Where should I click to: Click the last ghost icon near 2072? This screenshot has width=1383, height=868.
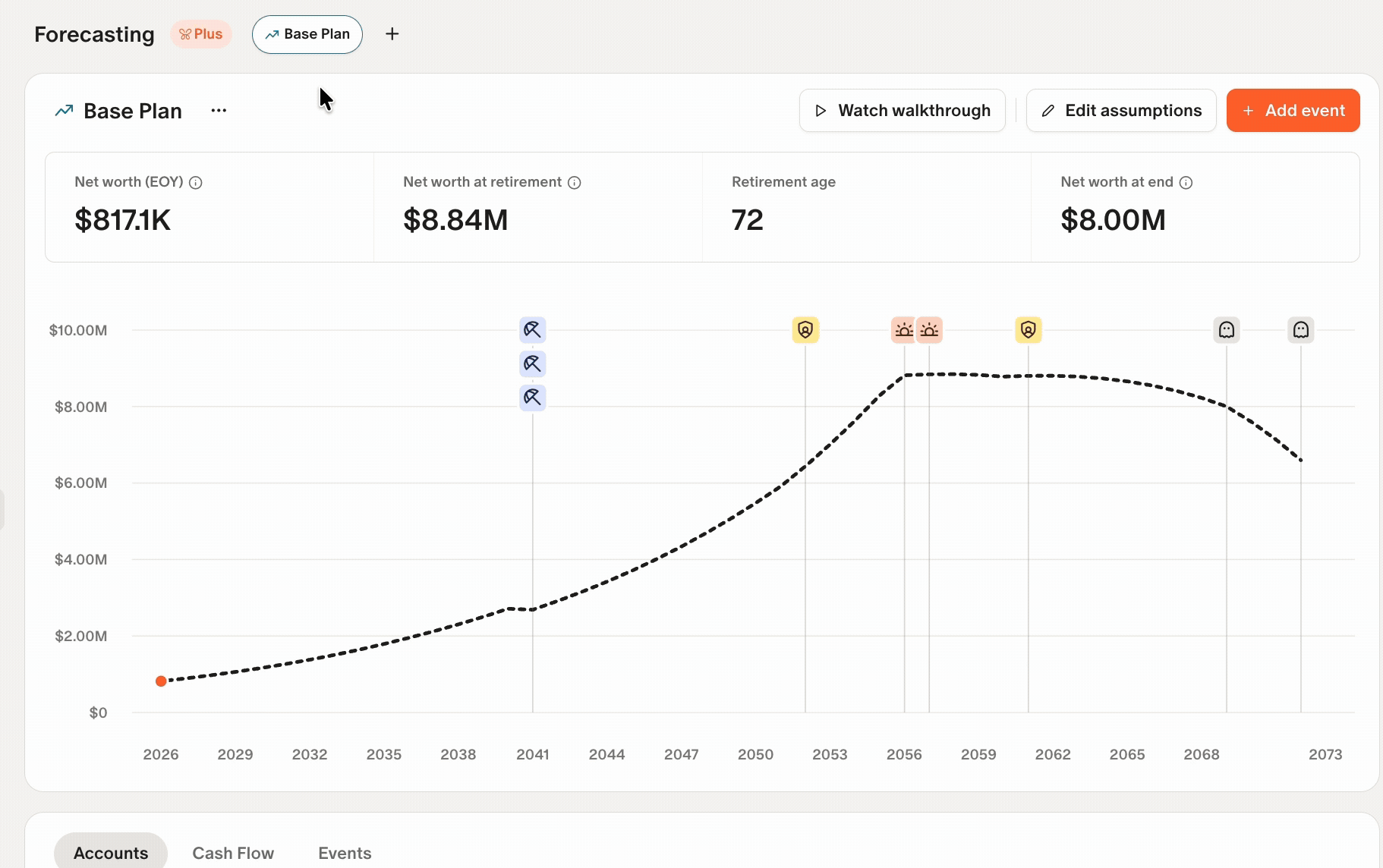(x=1301, y=330)
